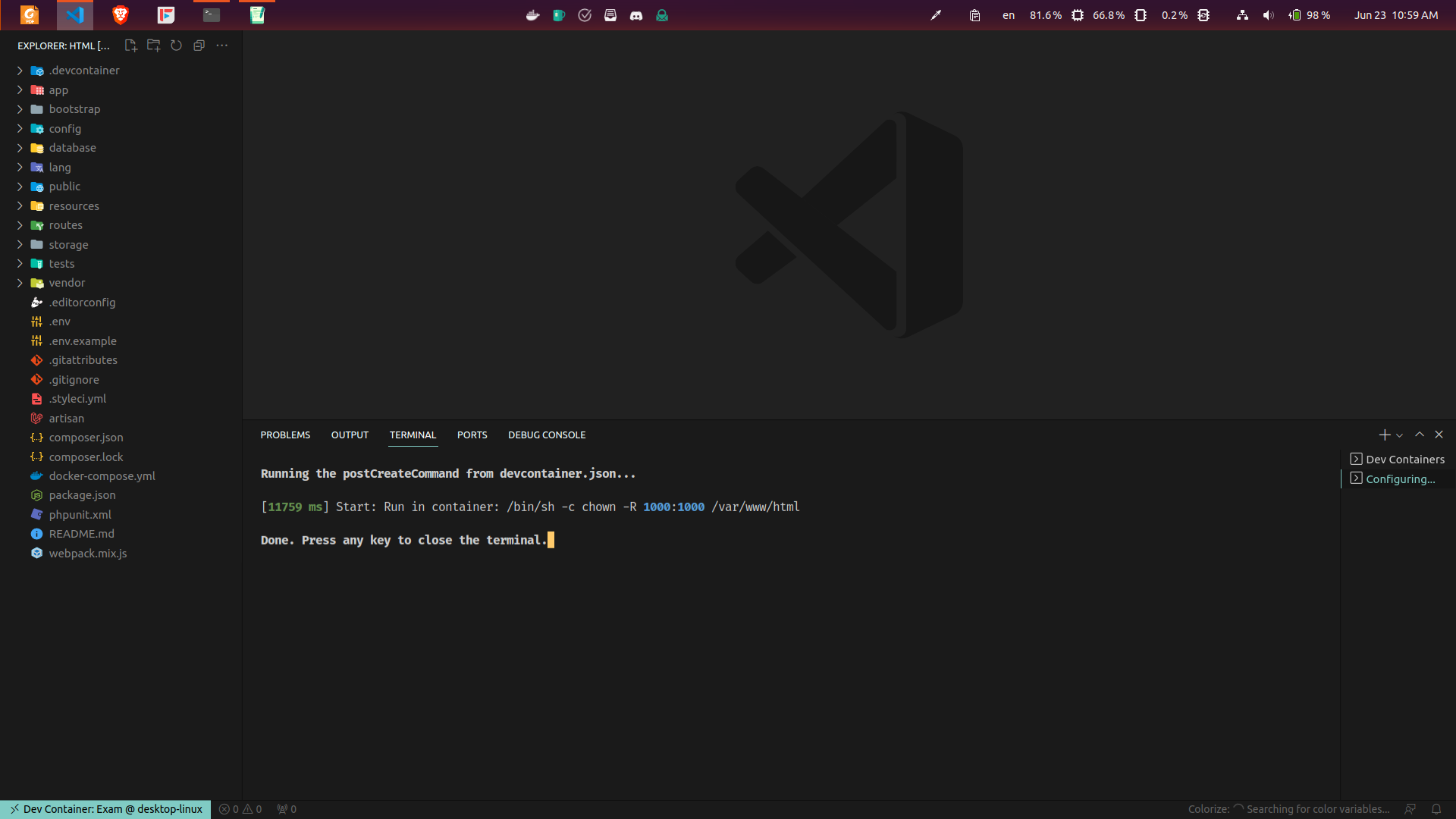Create a New Folder using Explorer toolbar icon
The width and height of the screenshot is (1456, 819).
click(x=153, y=45)
